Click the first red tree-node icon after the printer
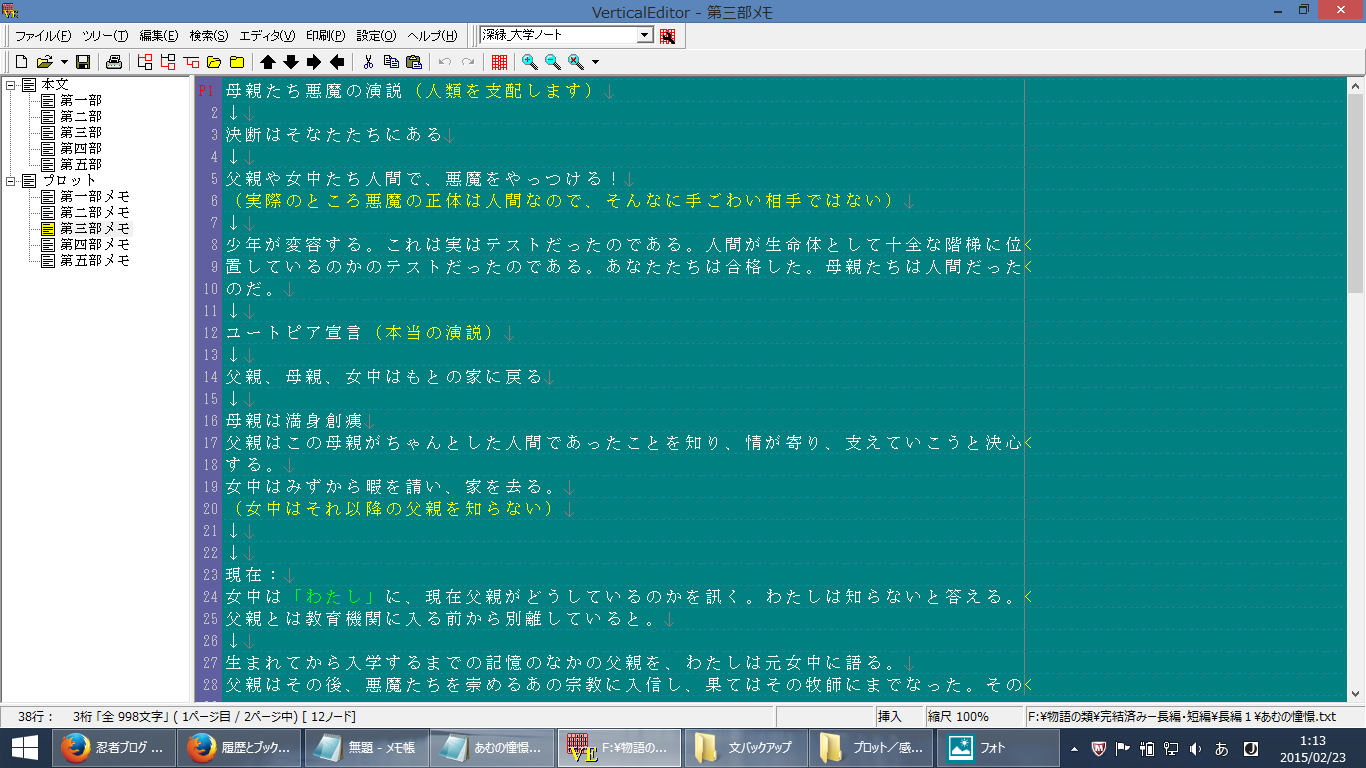This screenshot has height=768, width=1366. (145, 62)
